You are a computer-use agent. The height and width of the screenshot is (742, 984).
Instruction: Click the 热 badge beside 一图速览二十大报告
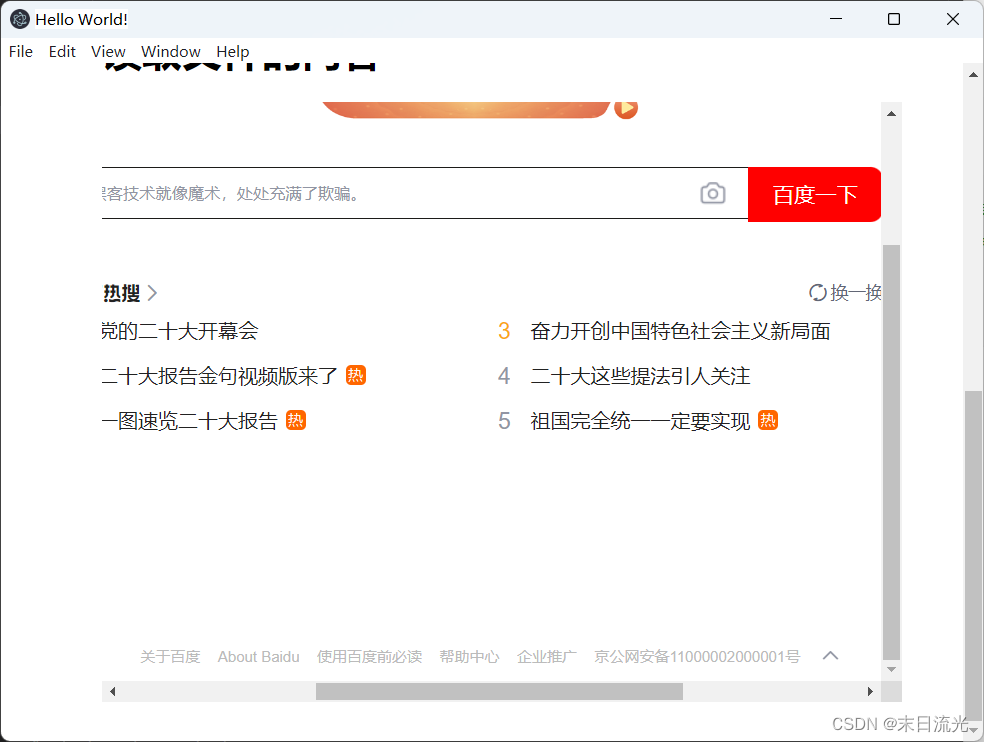tap(296, 420)
